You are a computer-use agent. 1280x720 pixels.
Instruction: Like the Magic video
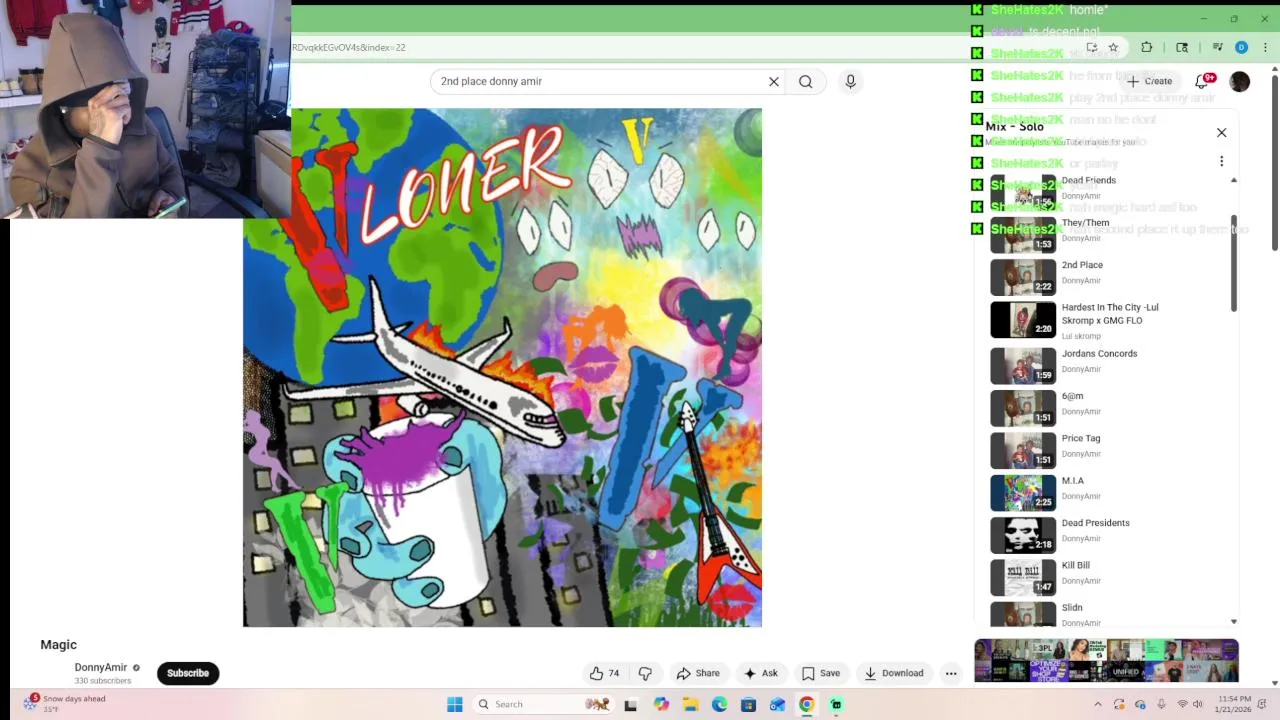point(604,673)
